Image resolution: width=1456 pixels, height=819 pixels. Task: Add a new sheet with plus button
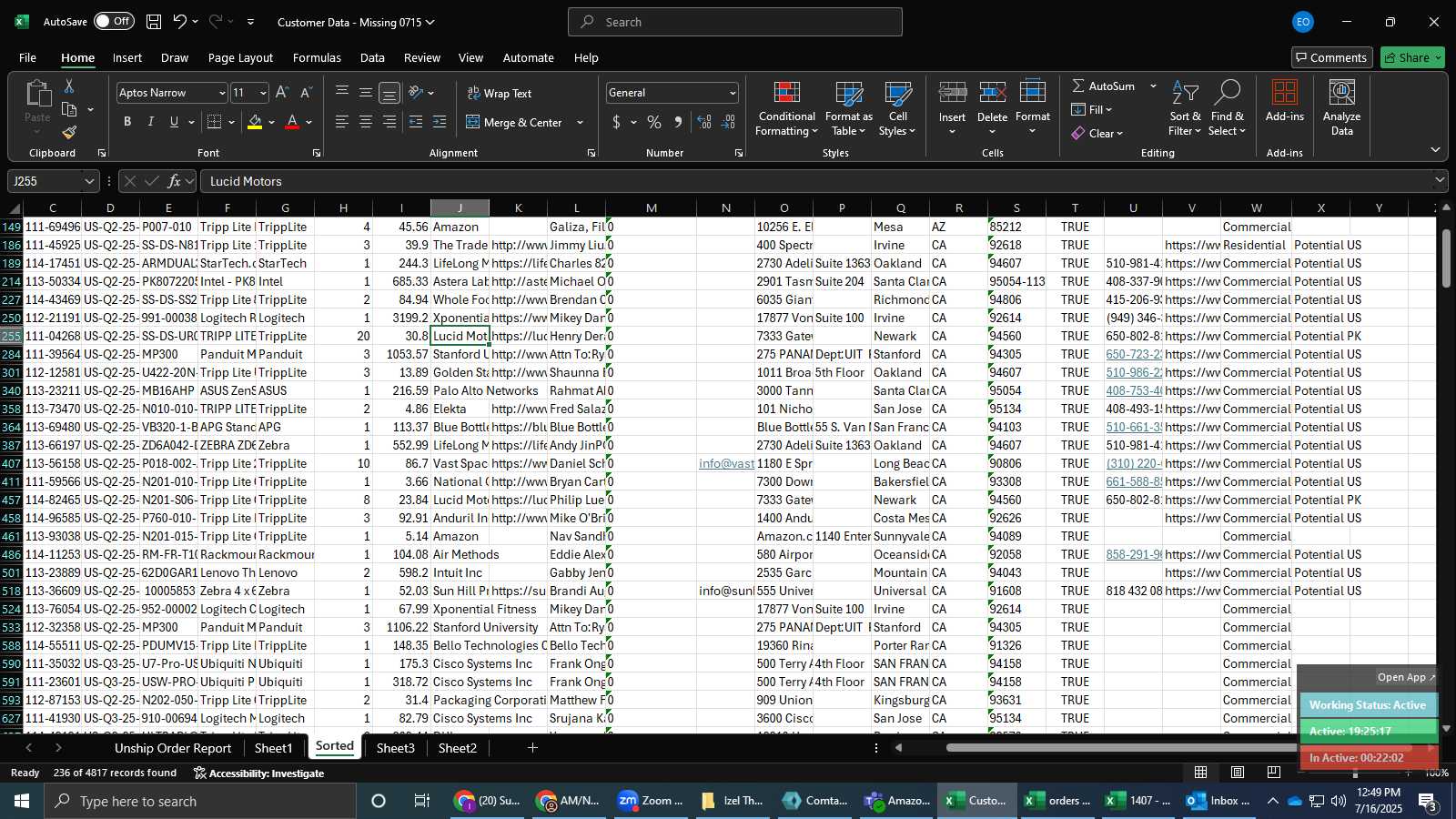532,748
